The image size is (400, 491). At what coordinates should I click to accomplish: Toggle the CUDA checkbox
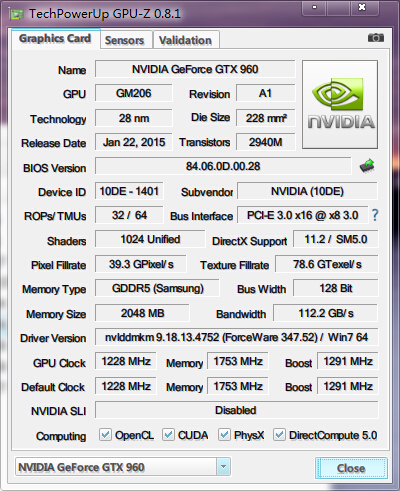pos(168,435)
